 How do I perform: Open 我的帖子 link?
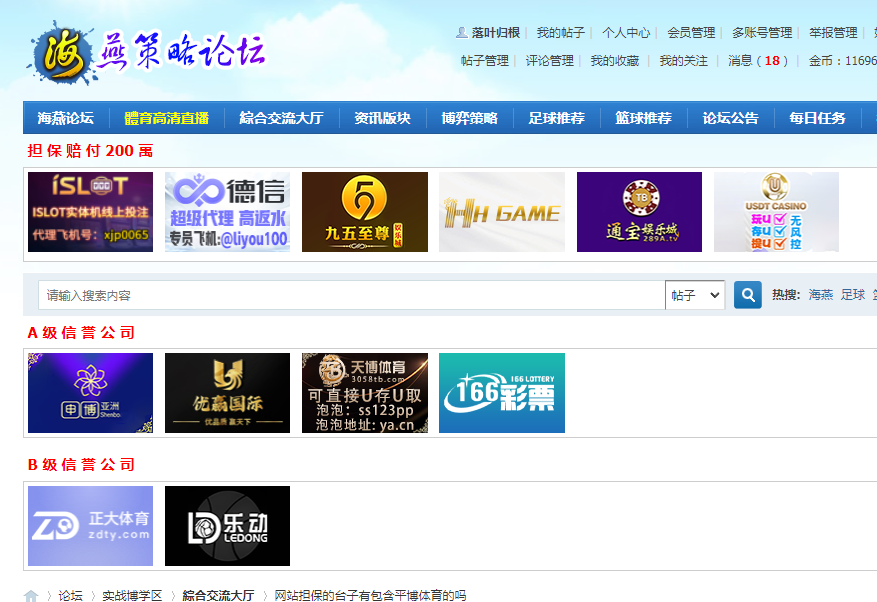pyautogui.click(x=560, y=32)
